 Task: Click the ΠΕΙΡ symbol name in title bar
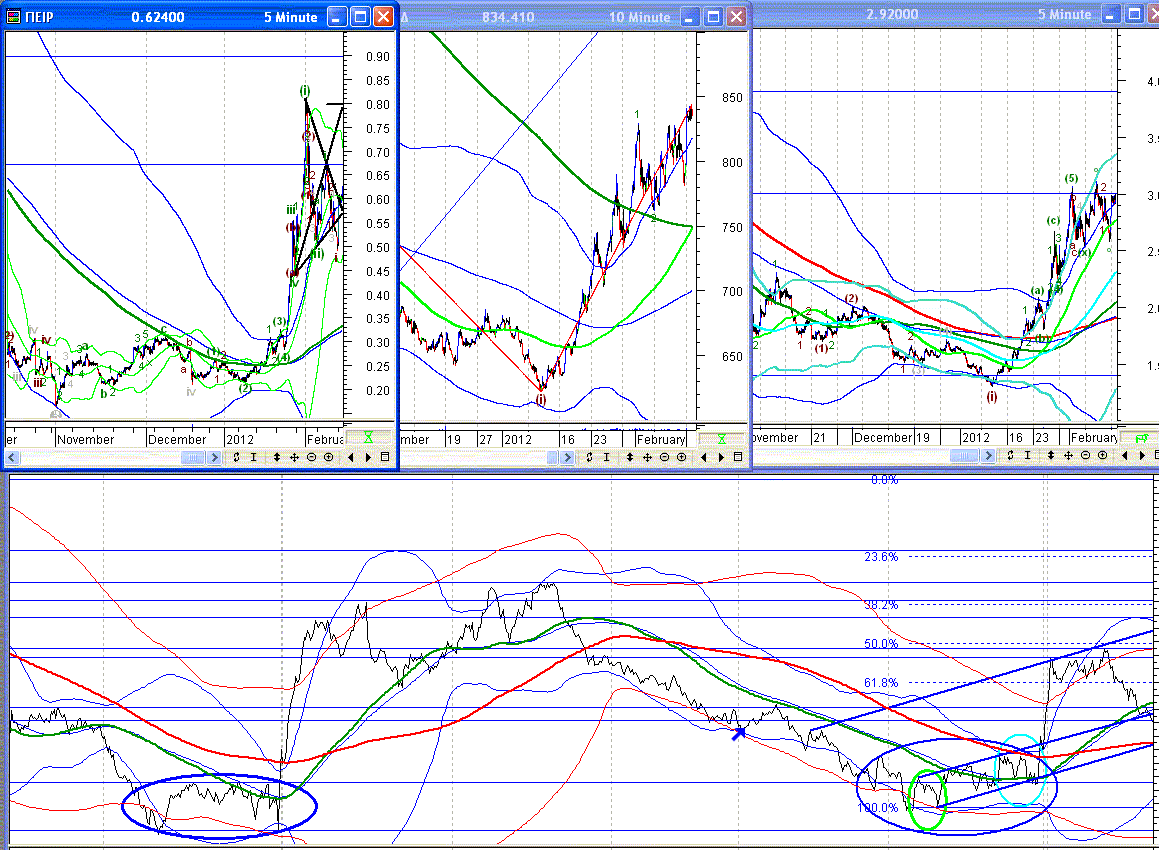point(39,17)
